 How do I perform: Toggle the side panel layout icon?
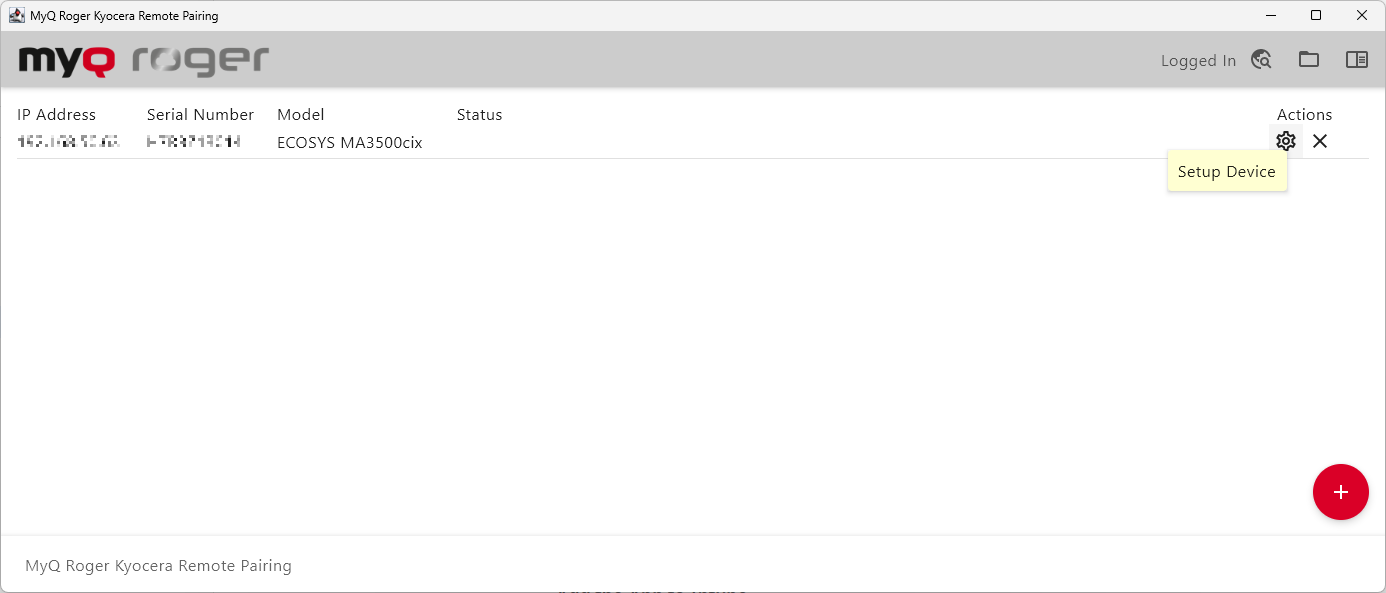1357,60
